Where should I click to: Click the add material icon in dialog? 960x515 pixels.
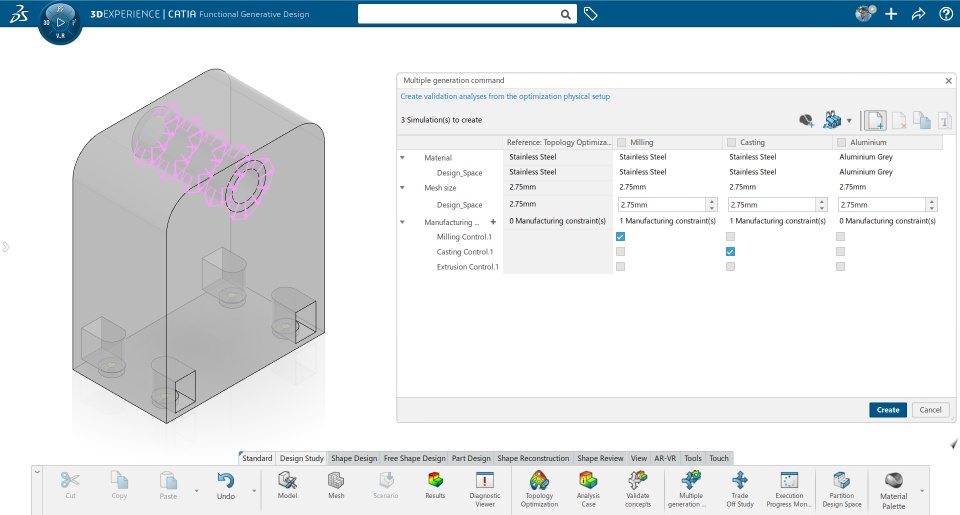click(x=806, y=121)
